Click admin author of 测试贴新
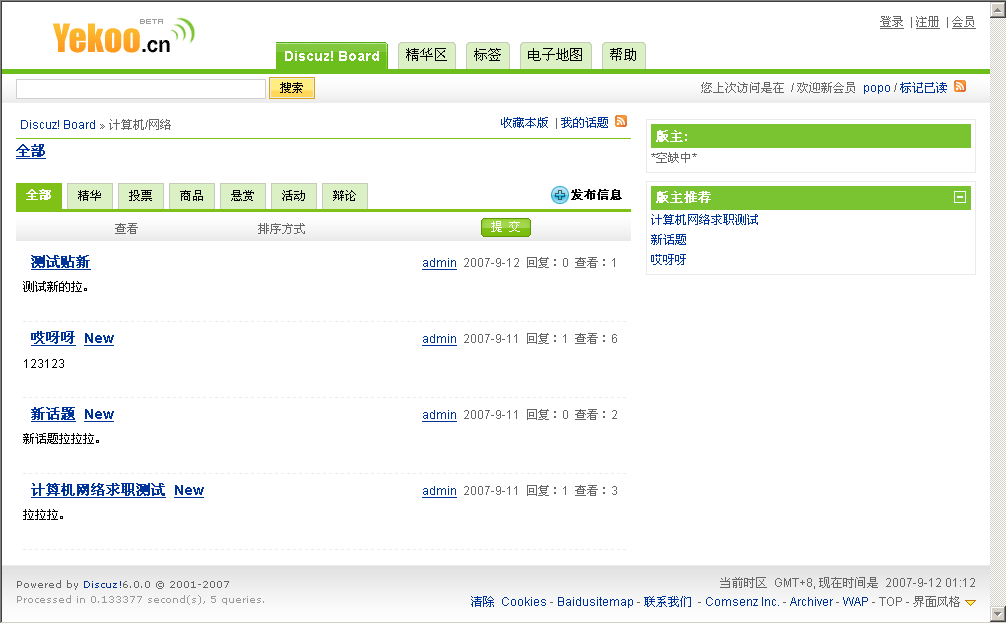This screenshot has width=1006, height=623. click(x=439, y=262)
